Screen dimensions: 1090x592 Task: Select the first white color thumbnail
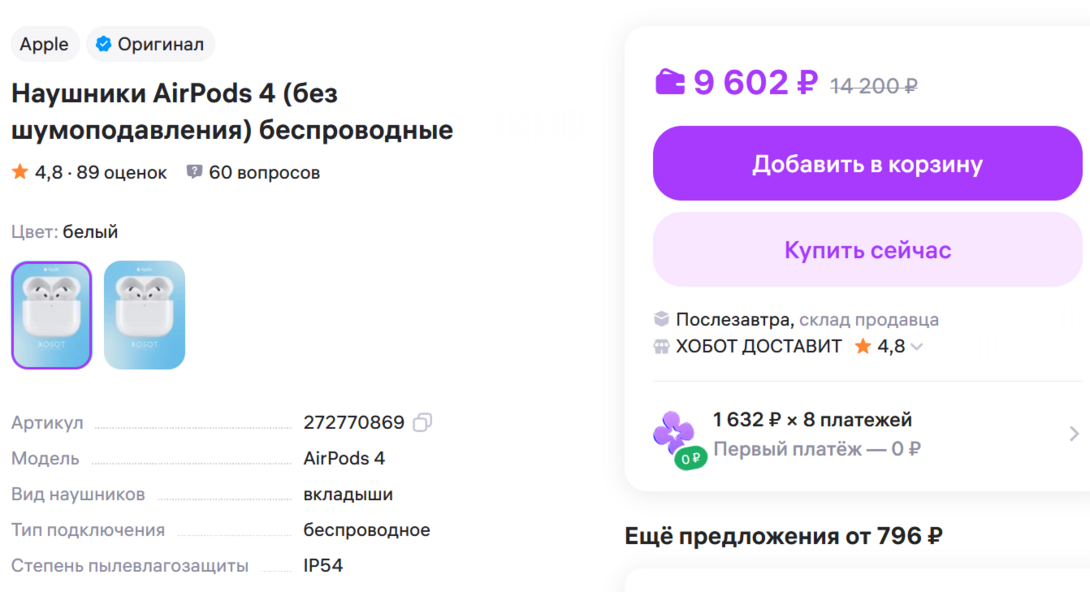[x=51, y=315]
